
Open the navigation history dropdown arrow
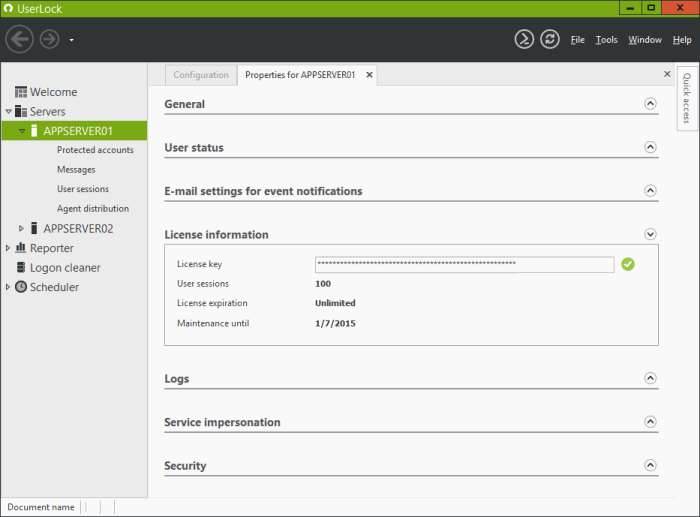71,40
